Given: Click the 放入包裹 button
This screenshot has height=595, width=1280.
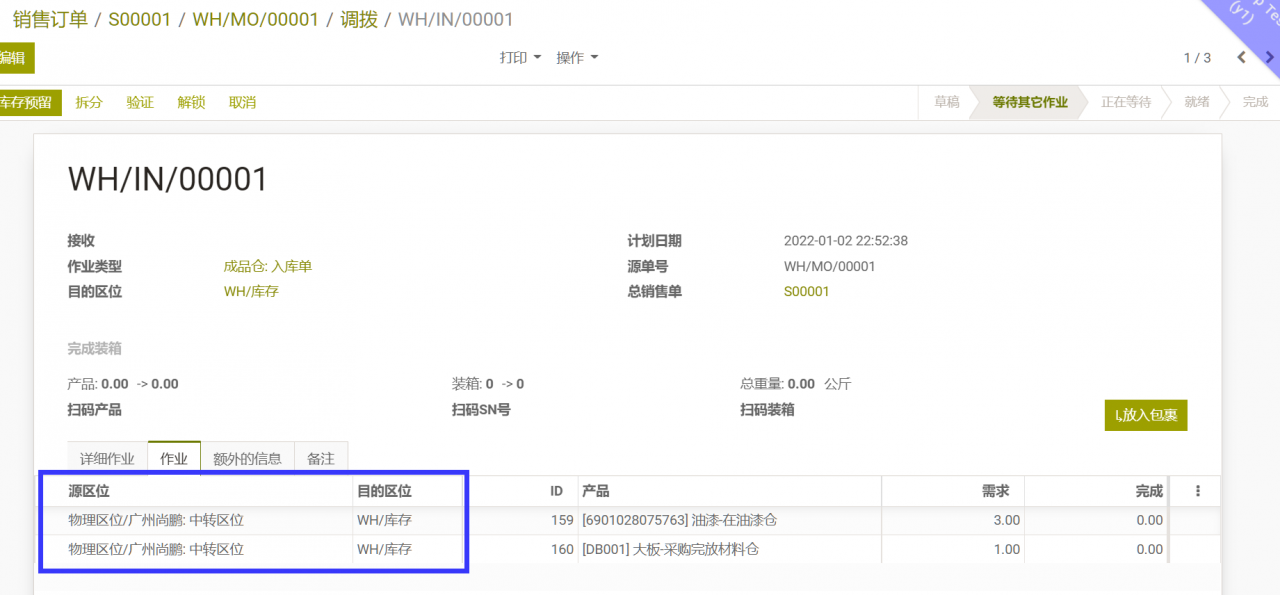Looking at the screenshot, I should [1146, 415].
